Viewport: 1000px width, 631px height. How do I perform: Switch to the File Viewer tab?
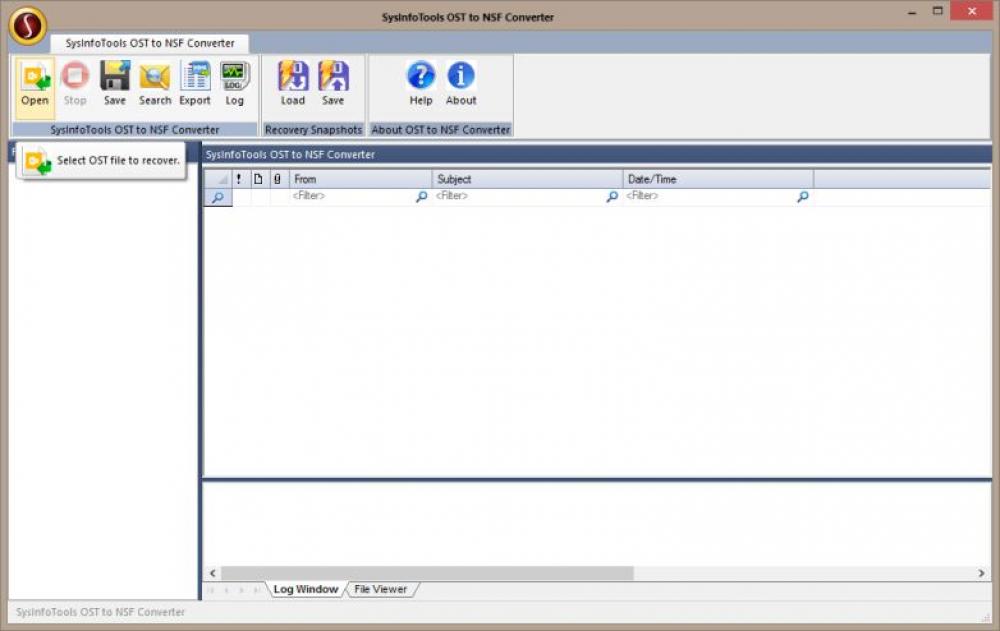coord(380,589)
